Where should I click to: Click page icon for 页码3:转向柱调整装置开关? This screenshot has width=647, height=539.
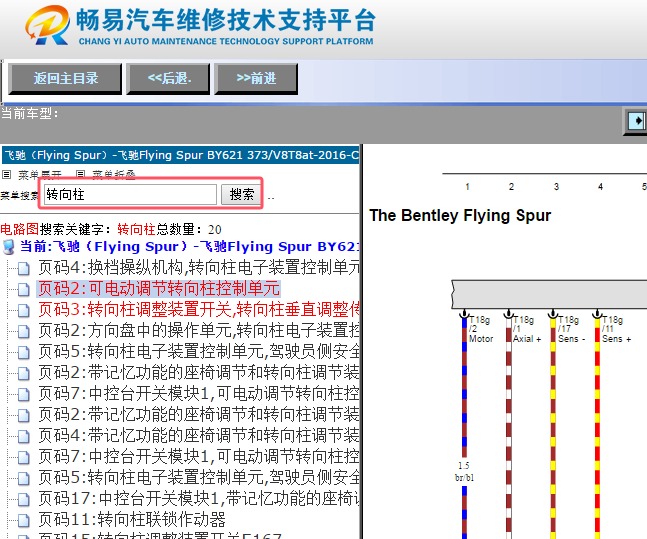point(24,310)
